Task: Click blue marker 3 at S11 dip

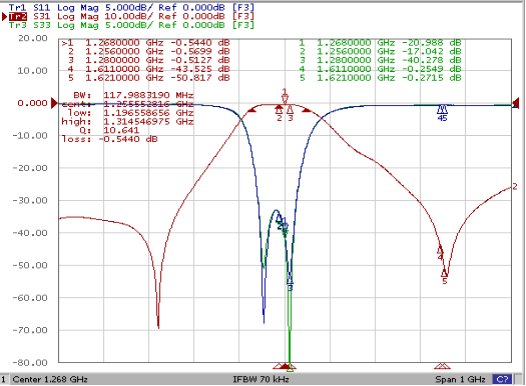Action: pos(290,283)
